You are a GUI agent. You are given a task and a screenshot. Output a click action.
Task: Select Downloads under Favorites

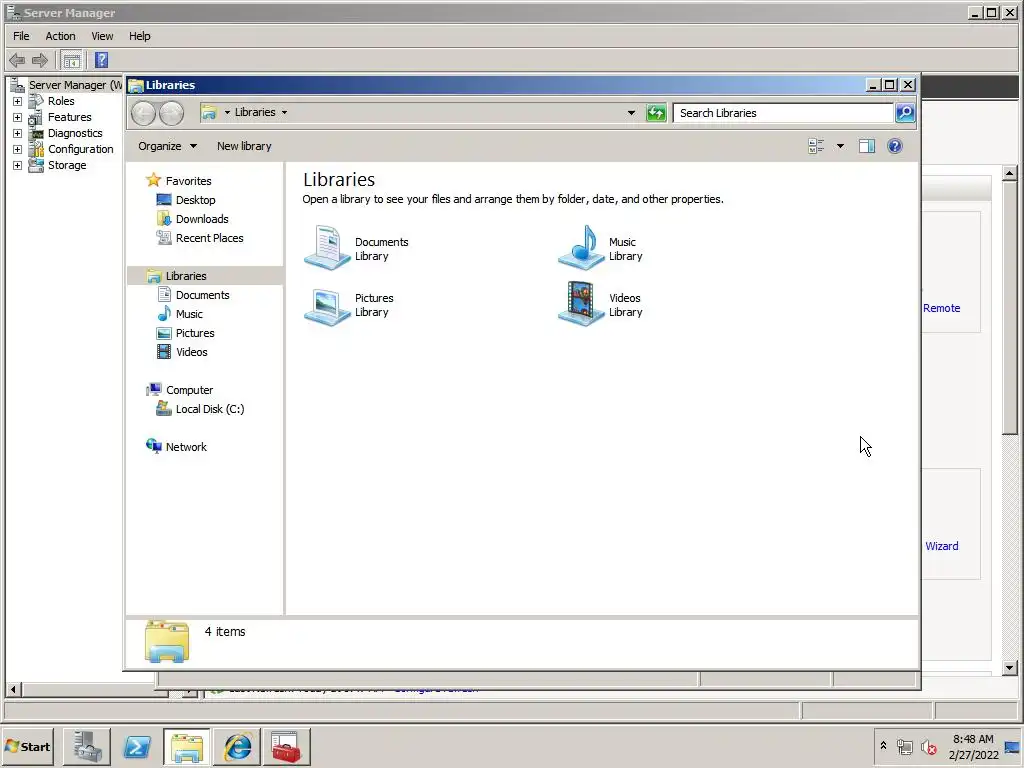[x=202, y=219]
